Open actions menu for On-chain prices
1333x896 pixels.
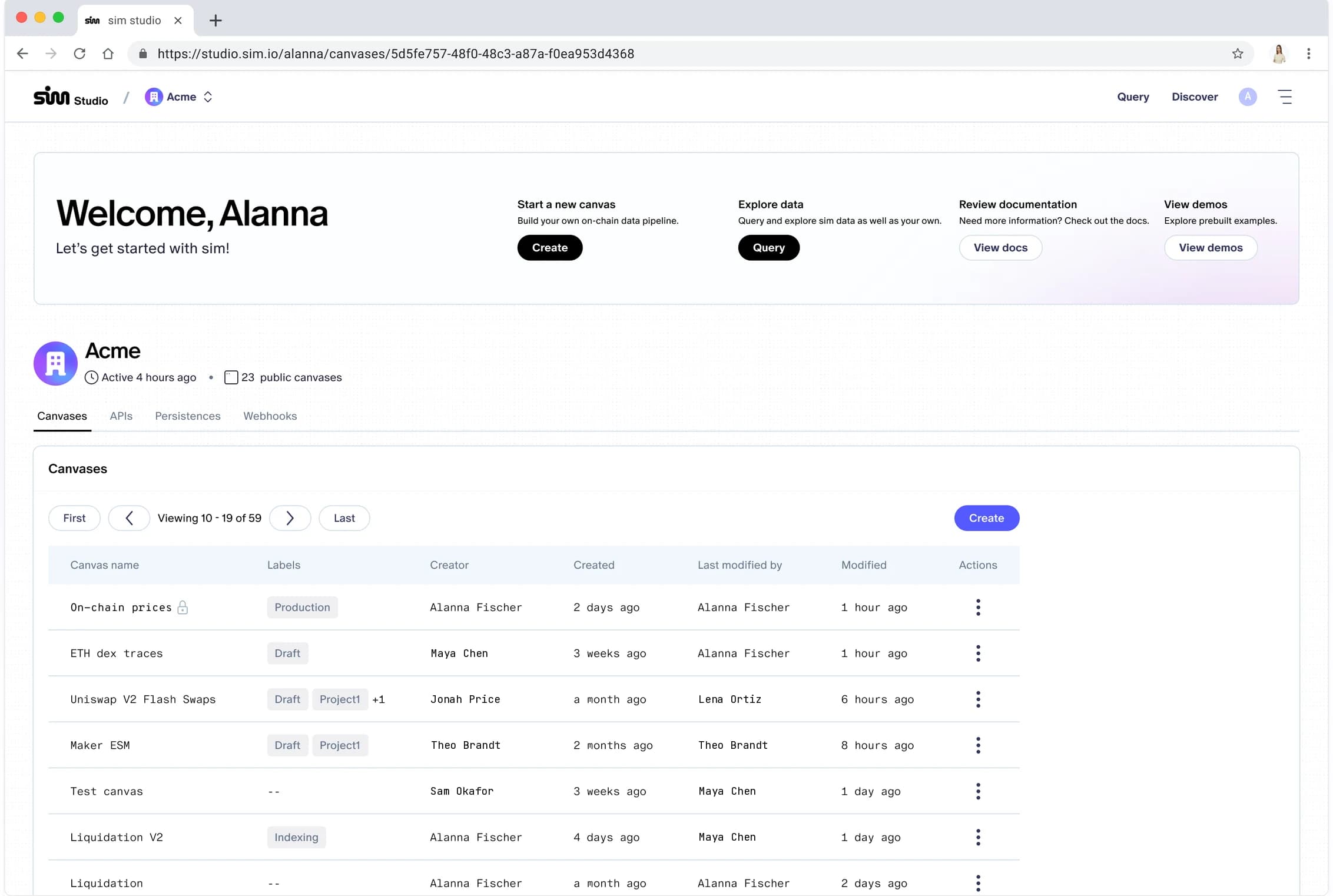pyautogui.click(x=978, y=607)
